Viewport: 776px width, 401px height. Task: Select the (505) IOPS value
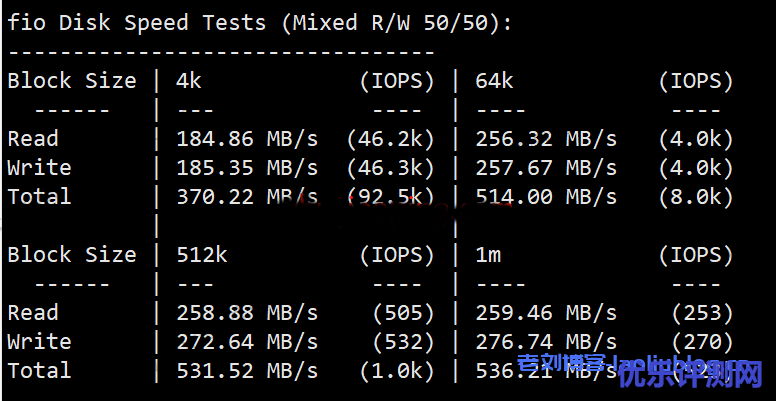point(403,313)
